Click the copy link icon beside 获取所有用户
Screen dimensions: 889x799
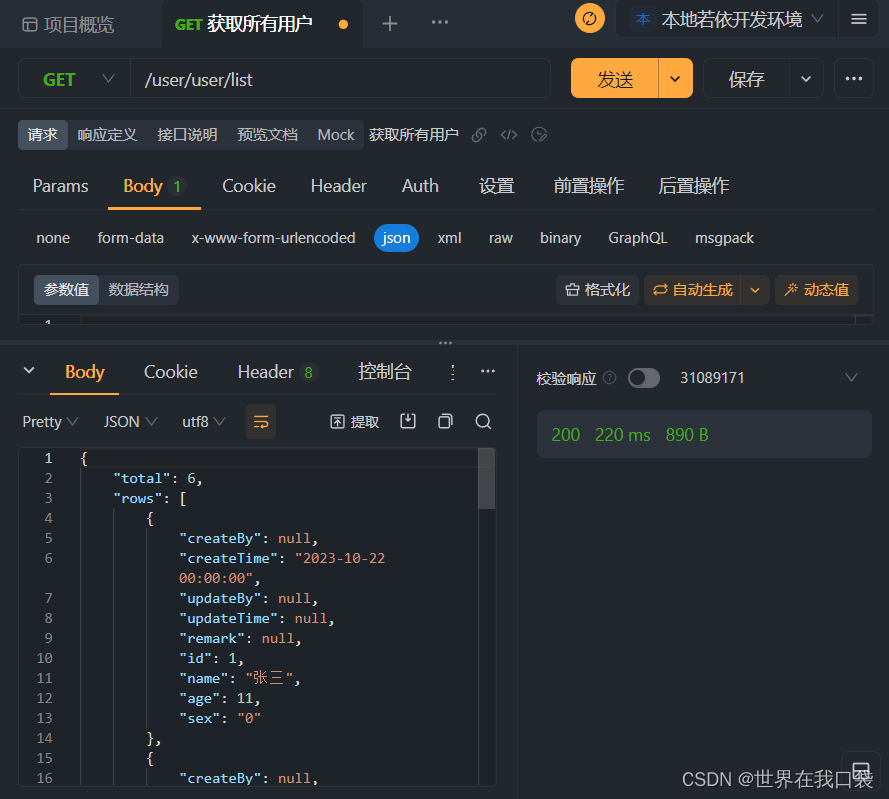[x=479, y=135]
